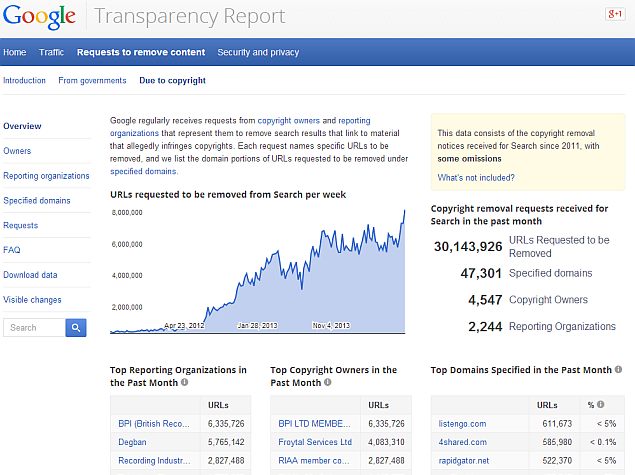Image resolution: width=635 pixels, height=475 pixels.
Task: Click the Nov 4, 2013 chart label
Action: (x=331, y=325)
